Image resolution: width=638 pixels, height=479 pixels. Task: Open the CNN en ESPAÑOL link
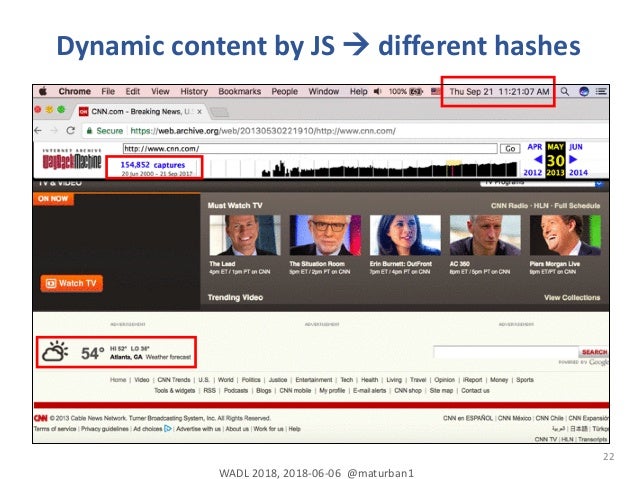(x=468, y=418)
